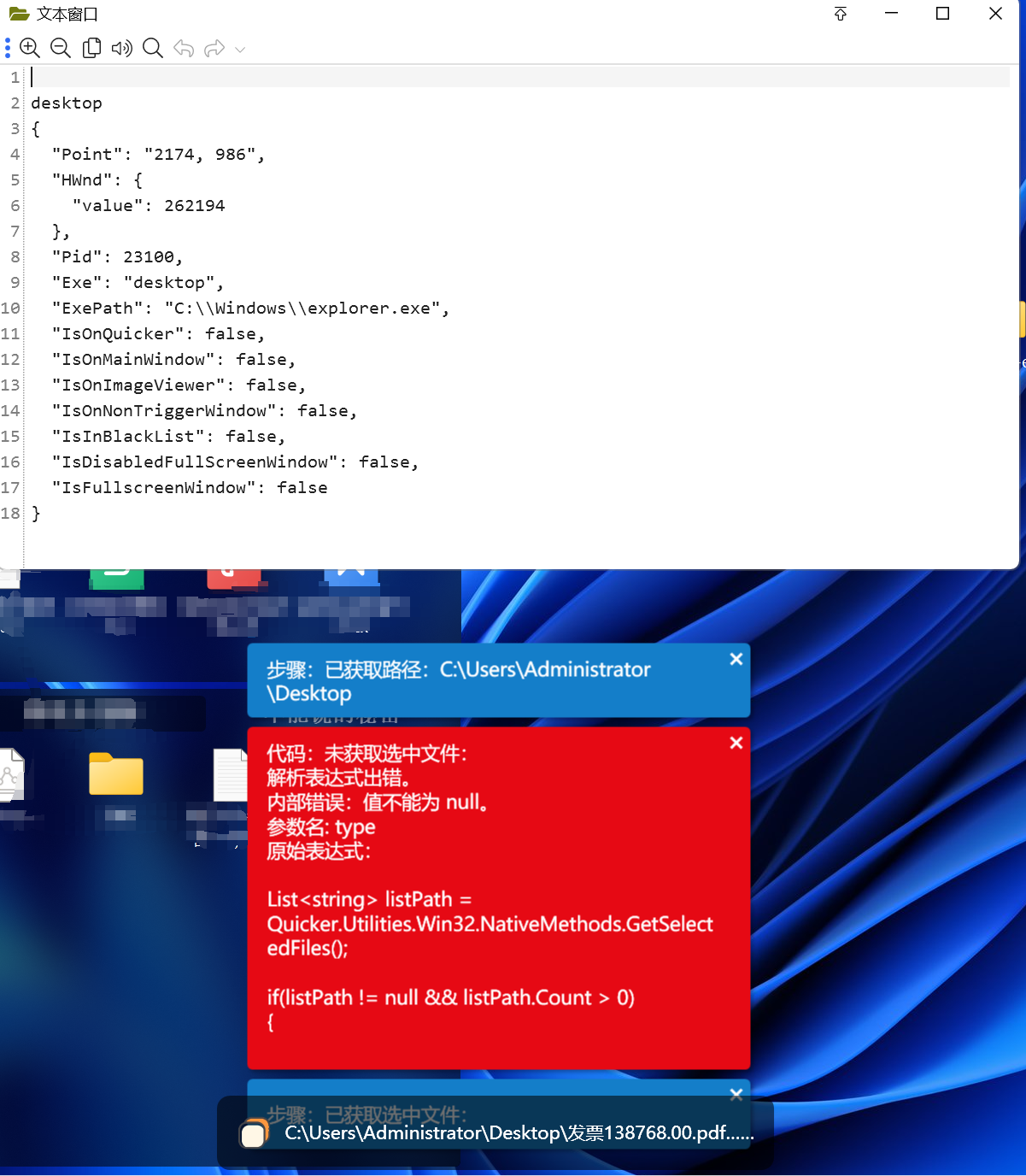
Task: Click the speaker read-aloud icon
Action: click(x=122, y=48)
